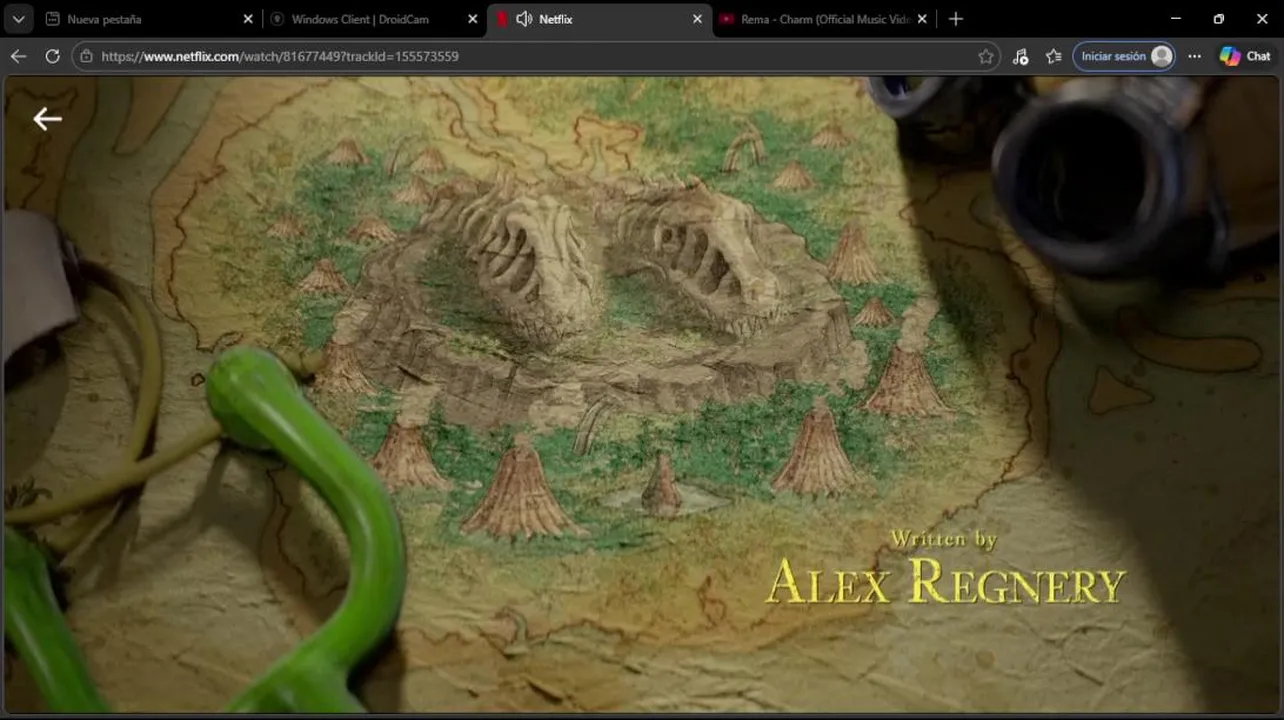
Task: Switch to Windows Client DroidCam tab
Action: coord(374,19)
